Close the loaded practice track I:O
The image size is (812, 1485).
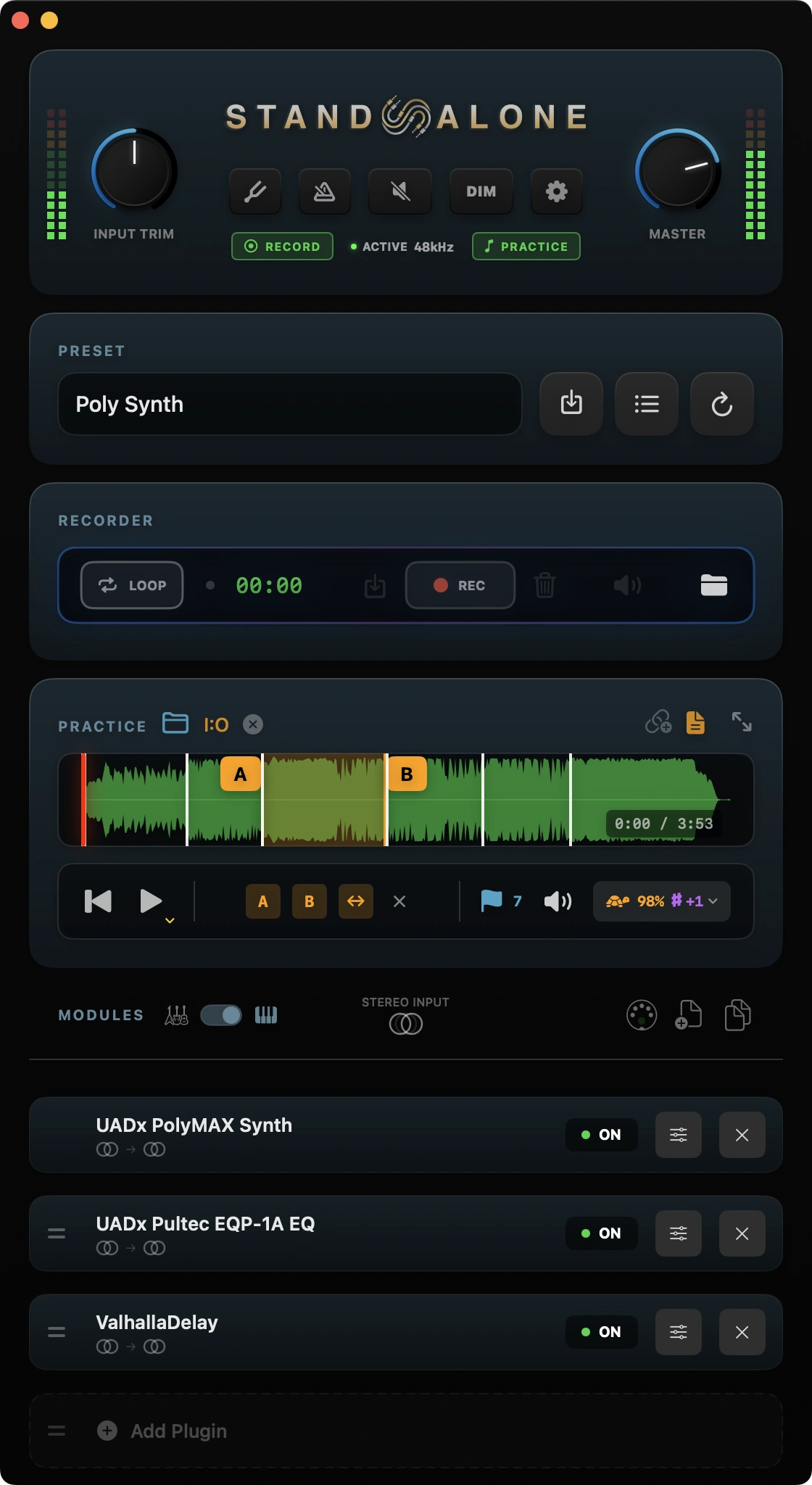[x=253, y=724]
